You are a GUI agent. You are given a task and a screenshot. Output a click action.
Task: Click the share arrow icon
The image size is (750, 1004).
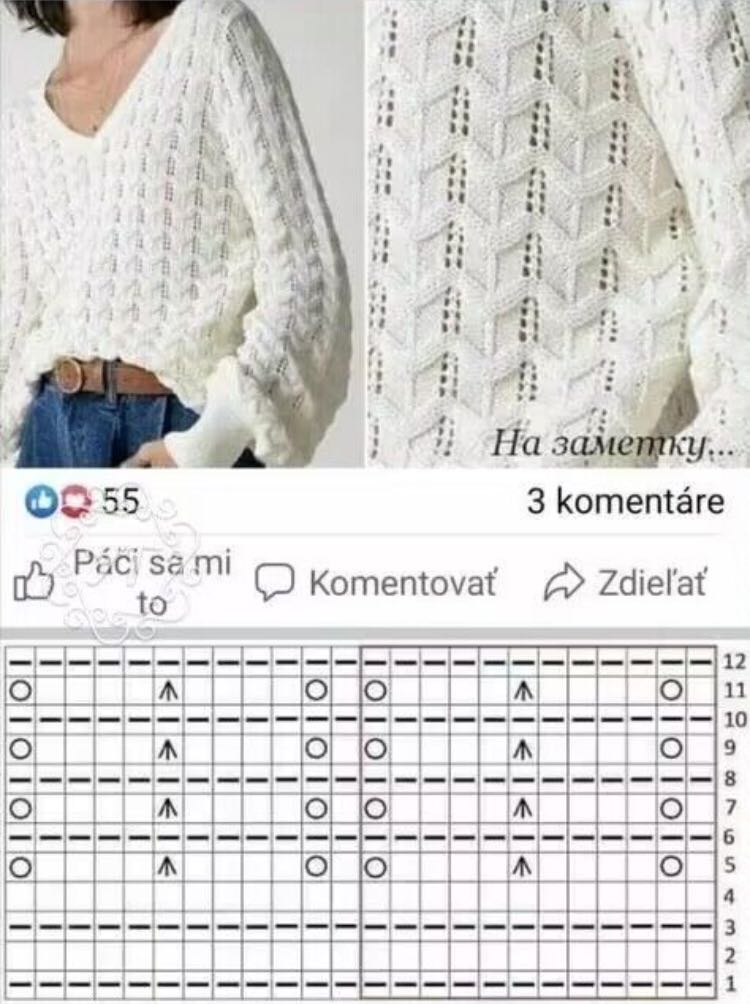tap(564, 582)
